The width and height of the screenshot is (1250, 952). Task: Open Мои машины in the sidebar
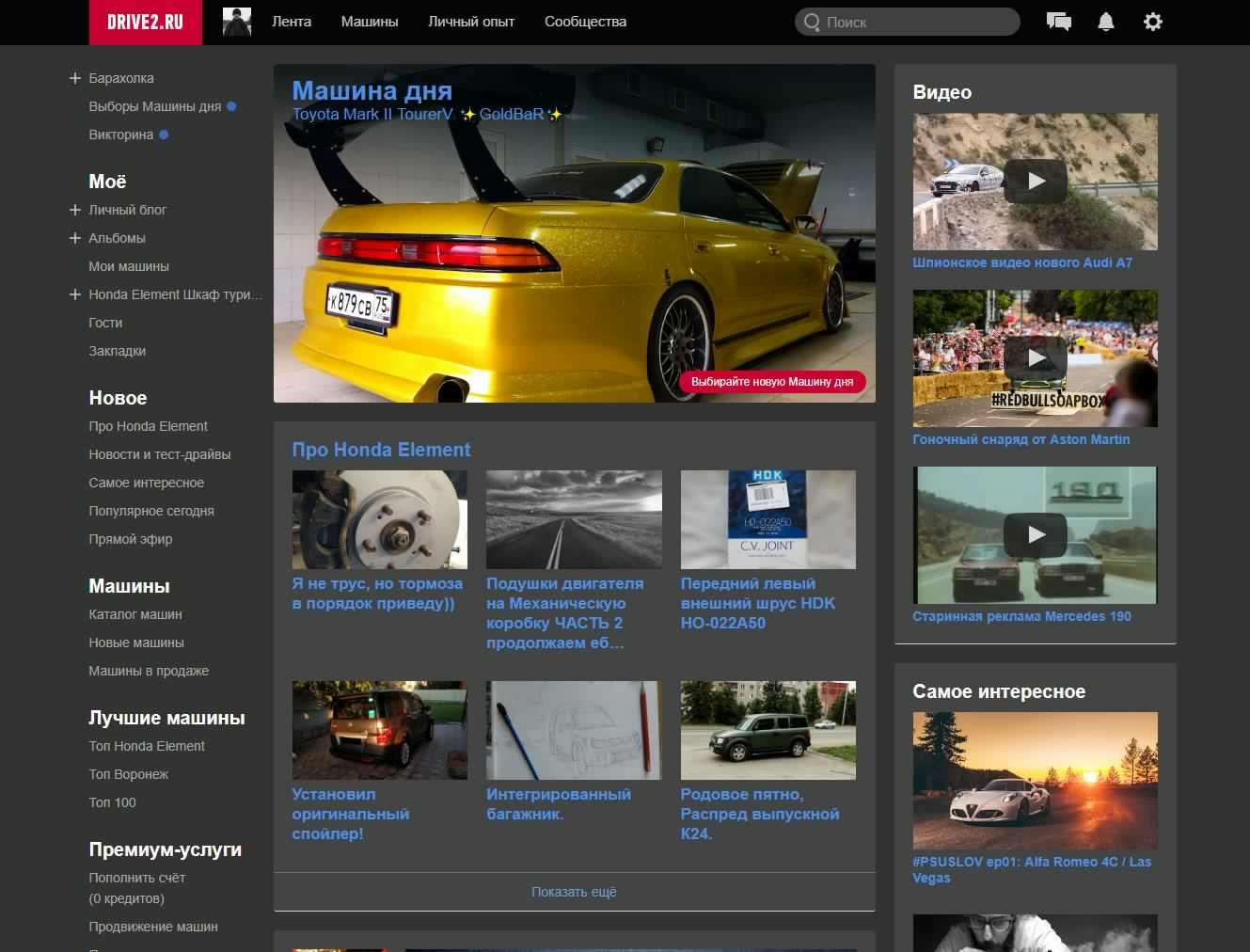[129, 266]
